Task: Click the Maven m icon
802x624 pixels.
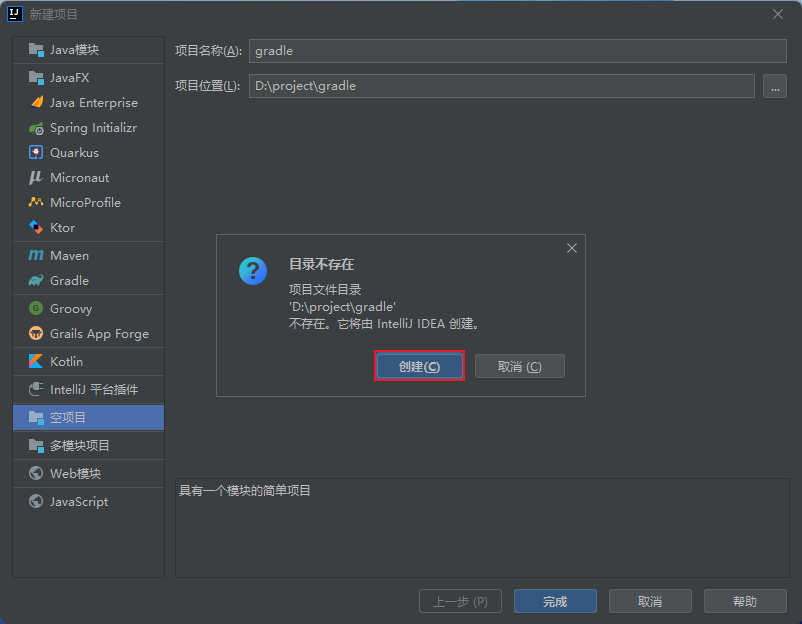Action: pyautogui.click(x=36, y=255)
